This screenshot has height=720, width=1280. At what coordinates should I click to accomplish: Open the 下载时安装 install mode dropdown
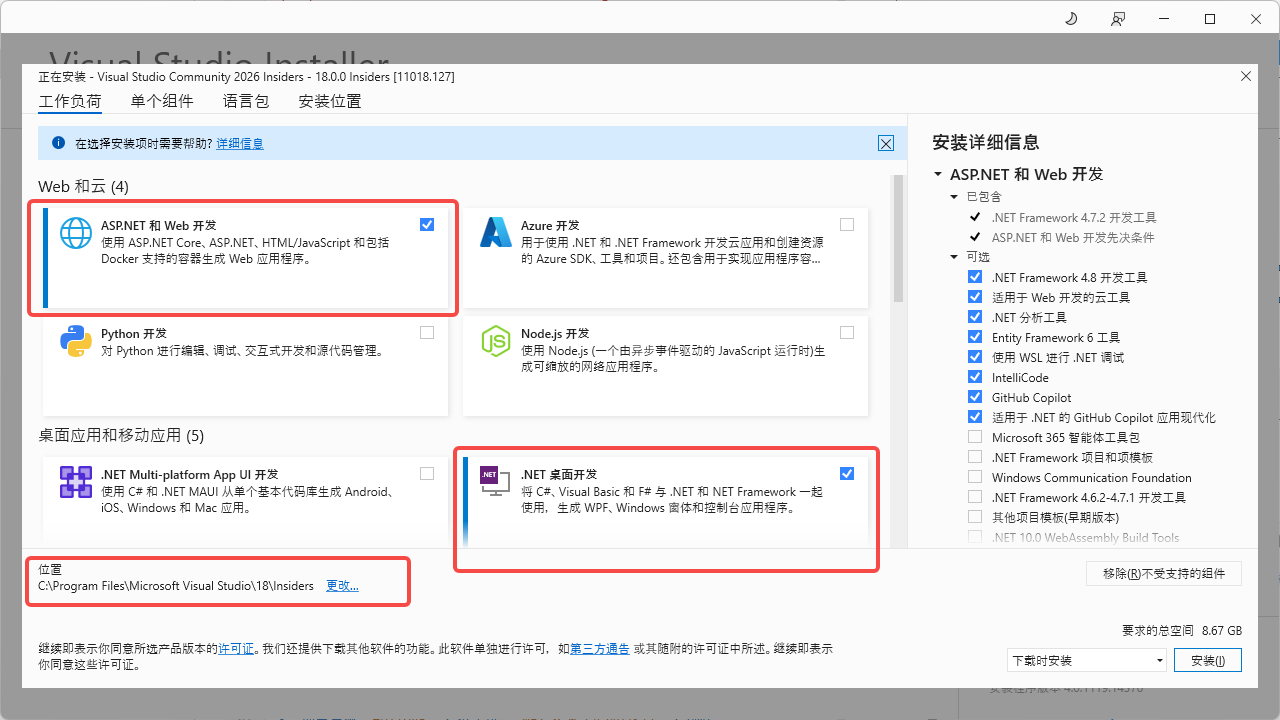1086,660
